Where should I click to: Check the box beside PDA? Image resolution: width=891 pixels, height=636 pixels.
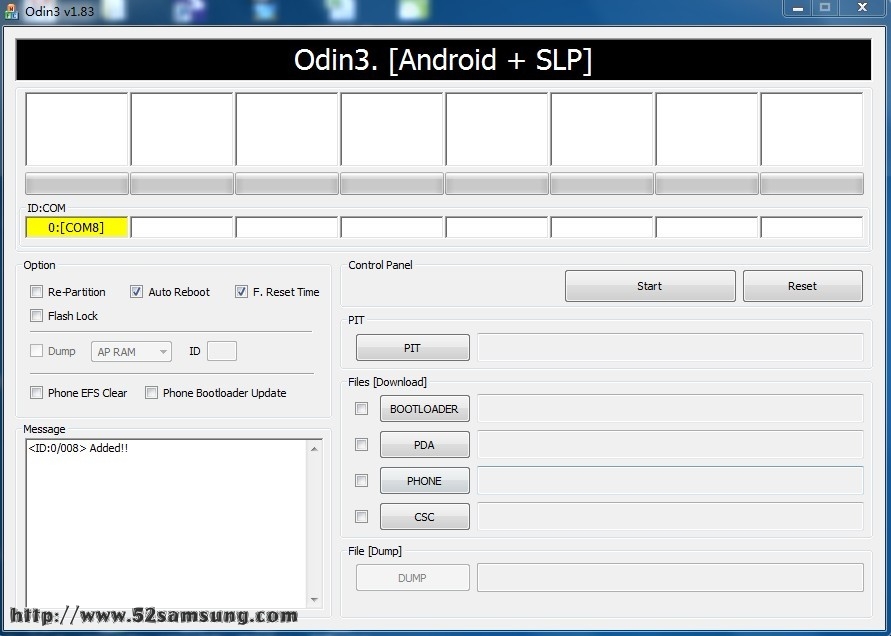pyautogui.click(x=361, y=444)
